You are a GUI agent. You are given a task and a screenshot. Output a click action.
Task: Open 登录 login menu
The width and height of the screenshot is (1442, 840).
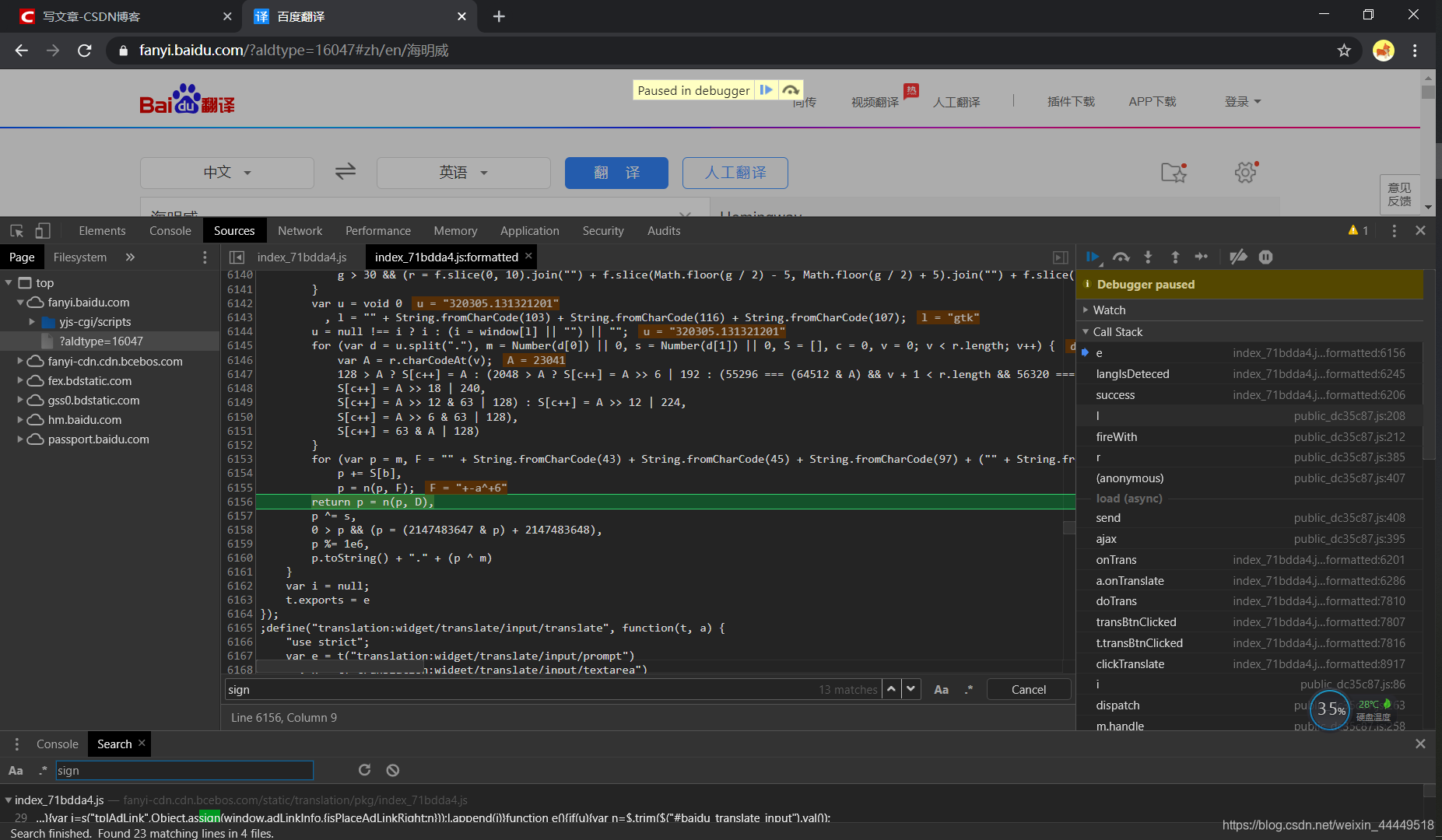(1243, 102)
